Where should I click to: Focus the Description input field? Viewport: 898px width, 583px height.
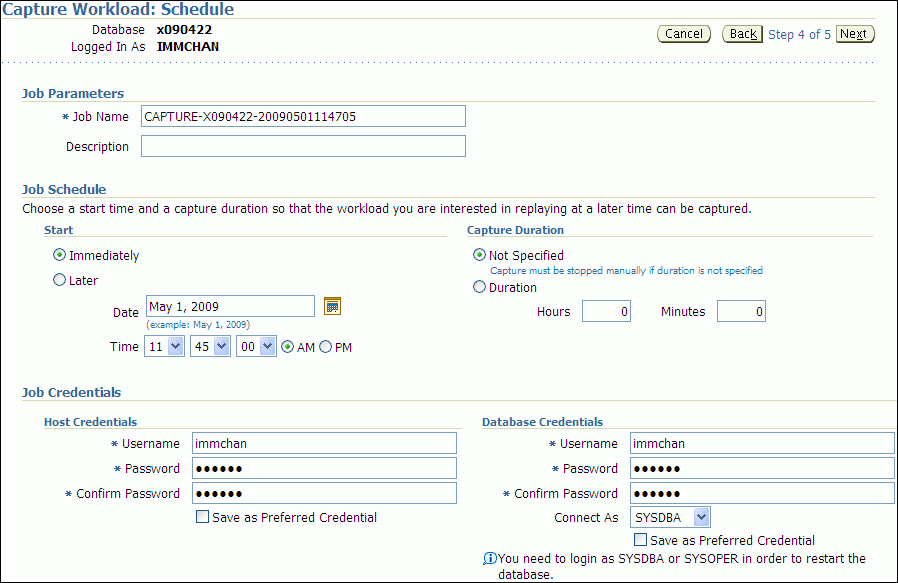(x=303, y=146)
